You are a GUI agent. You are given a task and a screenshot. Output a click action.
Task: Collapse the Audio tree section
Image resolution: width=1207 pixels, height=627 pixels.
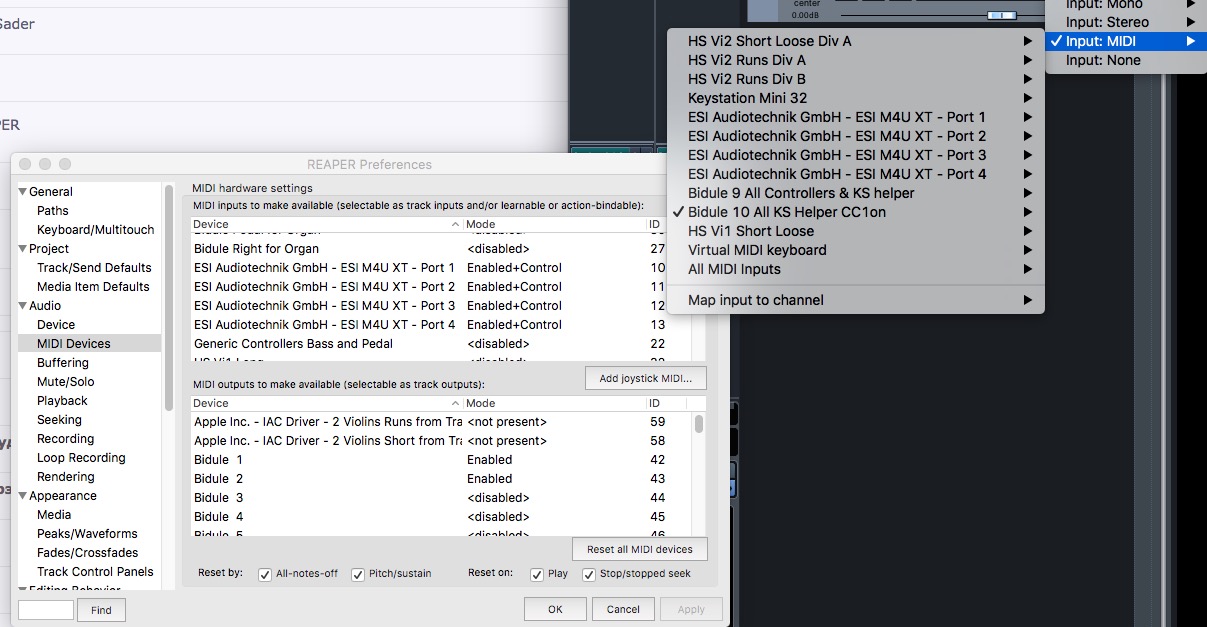[x=23, y=306]
